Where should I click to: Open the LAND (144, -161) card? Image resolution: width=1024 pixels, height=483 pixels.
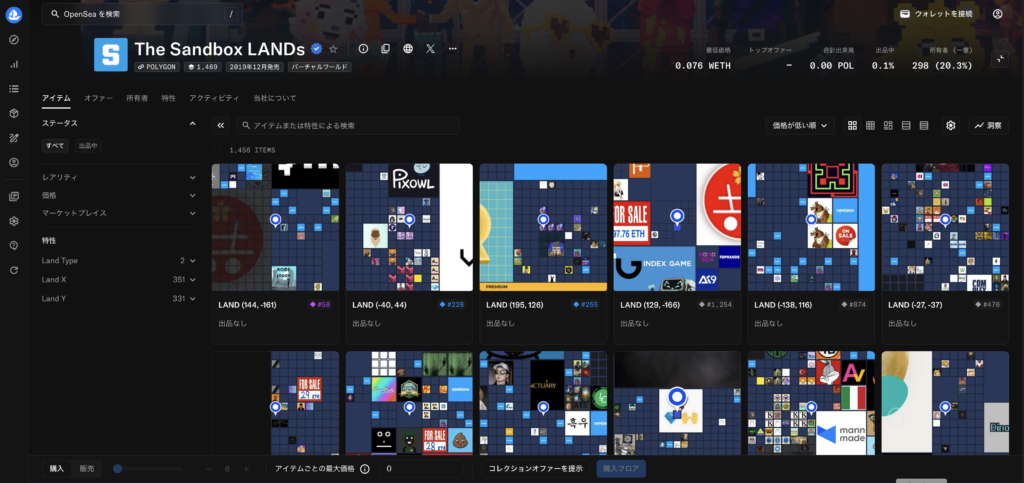click(x=275, y=253)
